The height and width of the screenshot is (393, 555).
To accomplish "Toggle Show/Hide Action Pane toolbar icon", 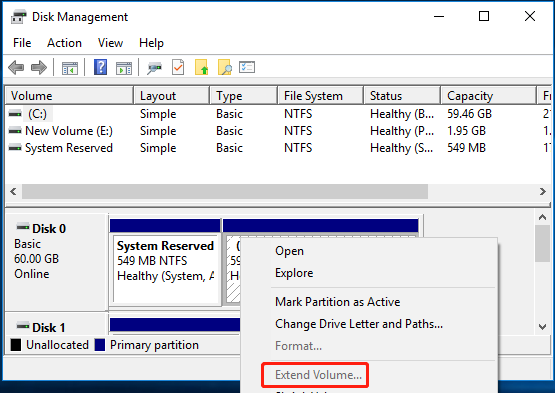I will click(x=124, y=68).
